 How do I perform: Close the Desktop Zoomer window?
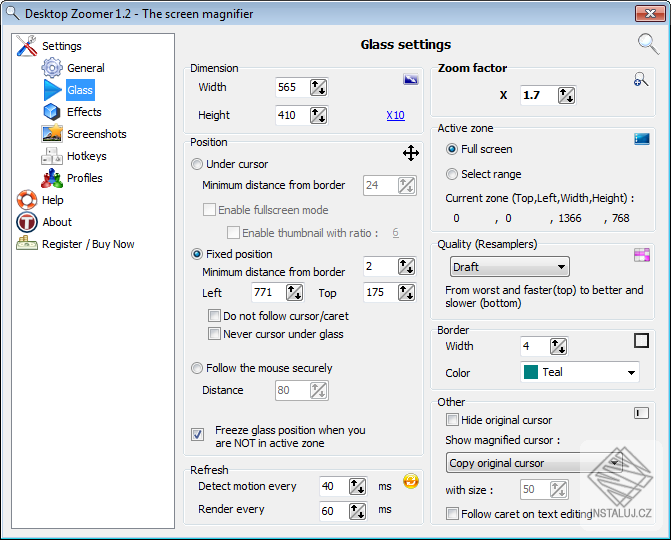[x=650, y=13]
